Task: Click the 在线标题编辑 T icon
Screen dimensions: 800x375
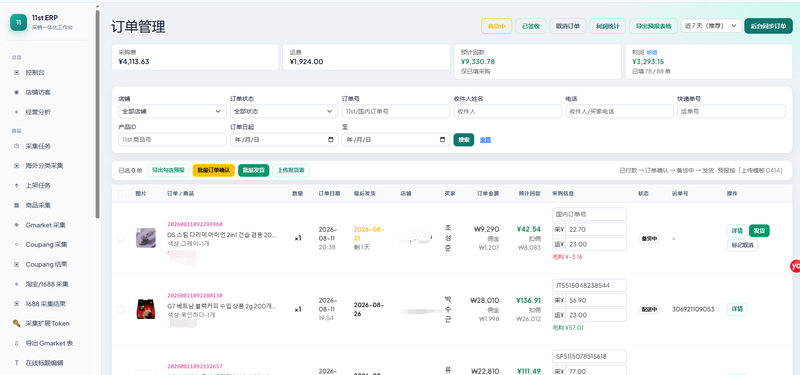Action: pos(16,363)
